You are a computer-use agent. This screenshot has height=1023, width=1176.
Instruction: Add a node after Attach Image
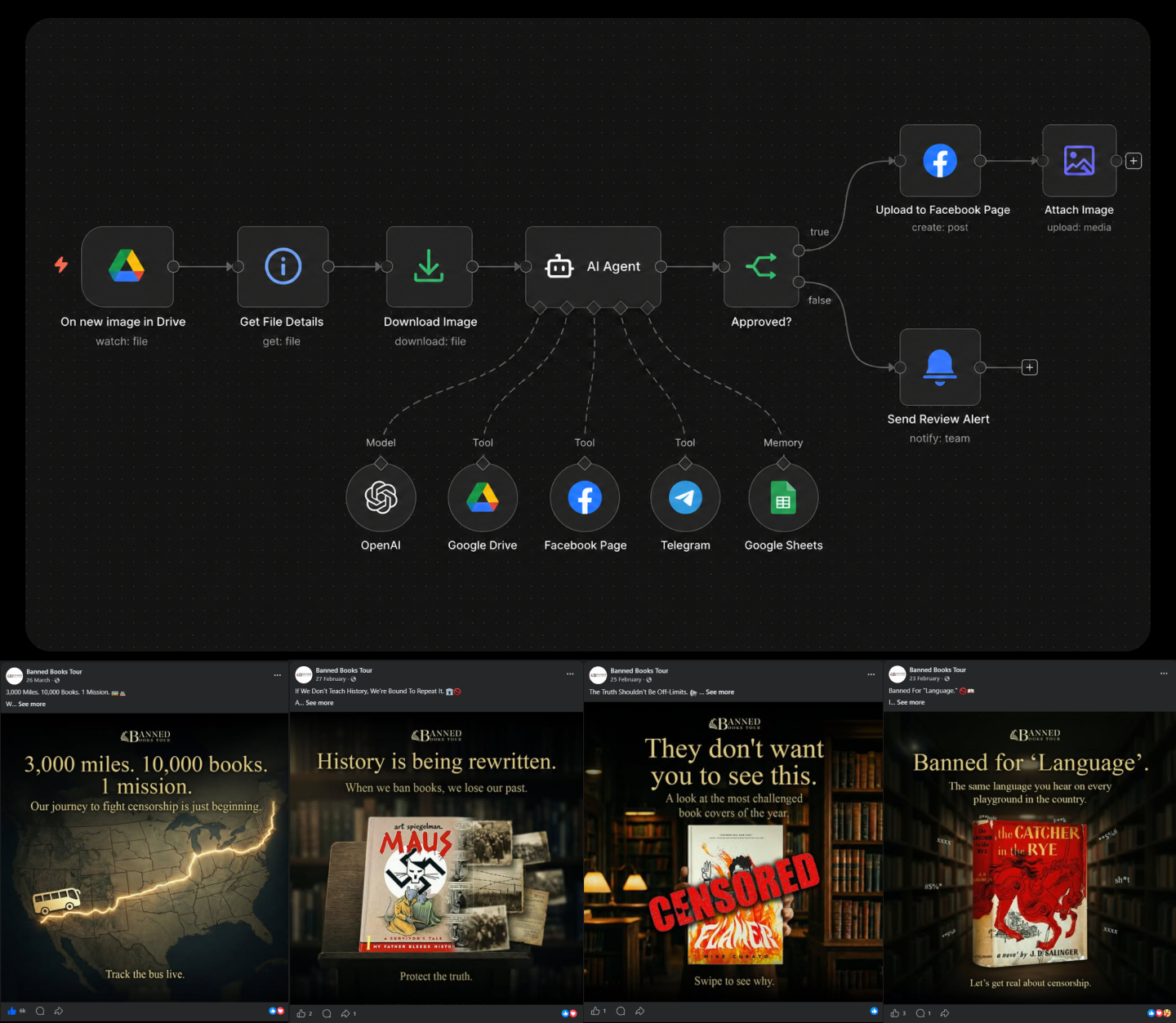(x=1134, y=161)
